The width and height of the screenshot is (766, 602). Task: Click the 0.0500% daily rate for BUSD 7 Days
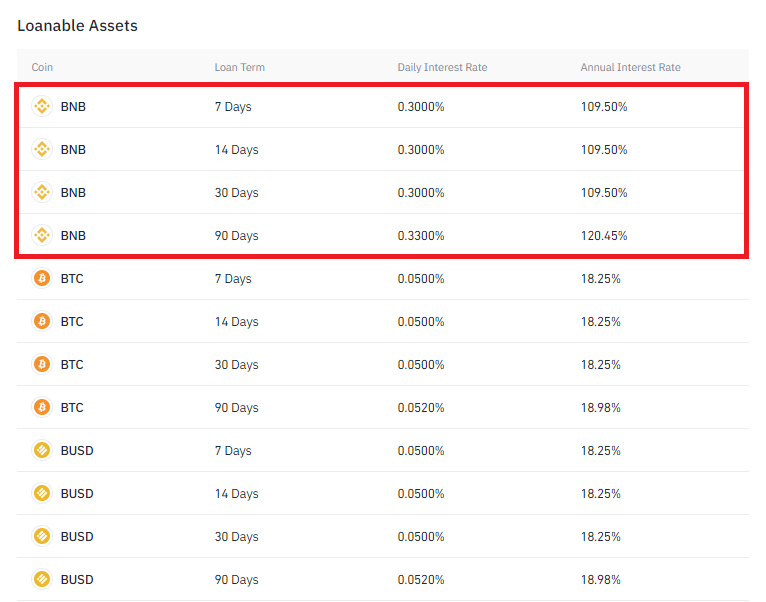[421, 451]
